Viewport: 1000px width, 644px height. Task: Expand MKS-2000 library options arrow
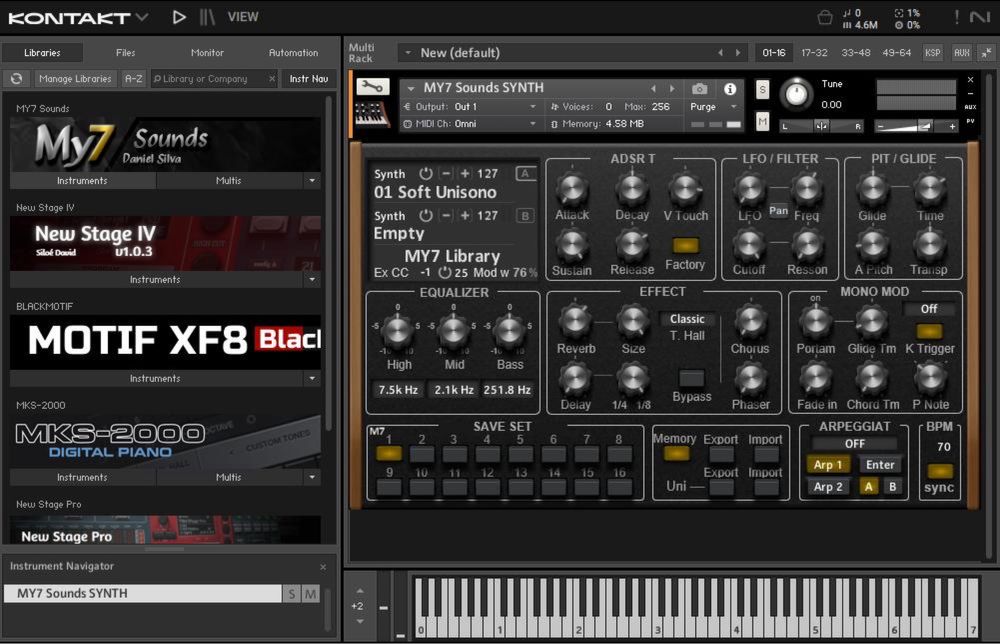[x=312, y=478]
